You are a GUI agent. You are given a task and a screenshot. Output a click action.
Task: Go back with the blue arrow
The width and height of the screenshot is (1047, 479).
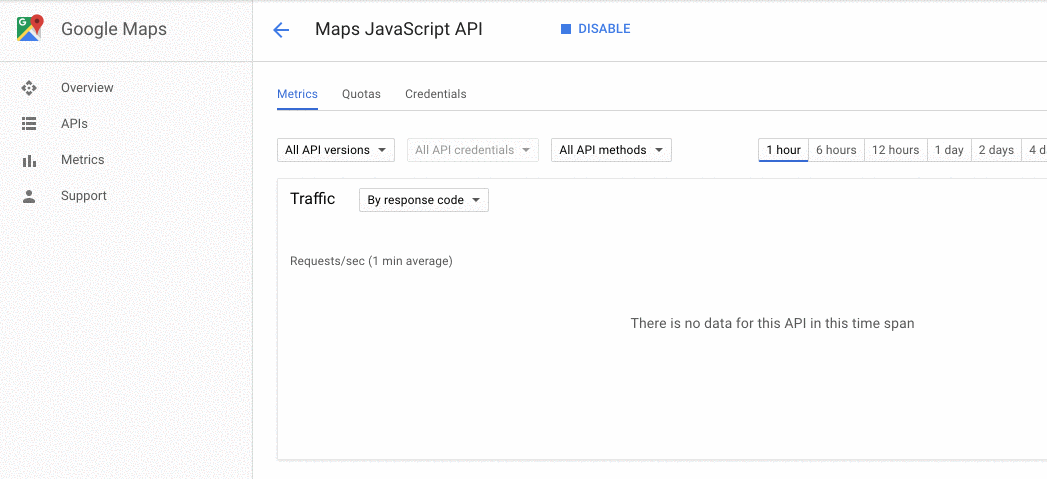(x=281, y=30)
